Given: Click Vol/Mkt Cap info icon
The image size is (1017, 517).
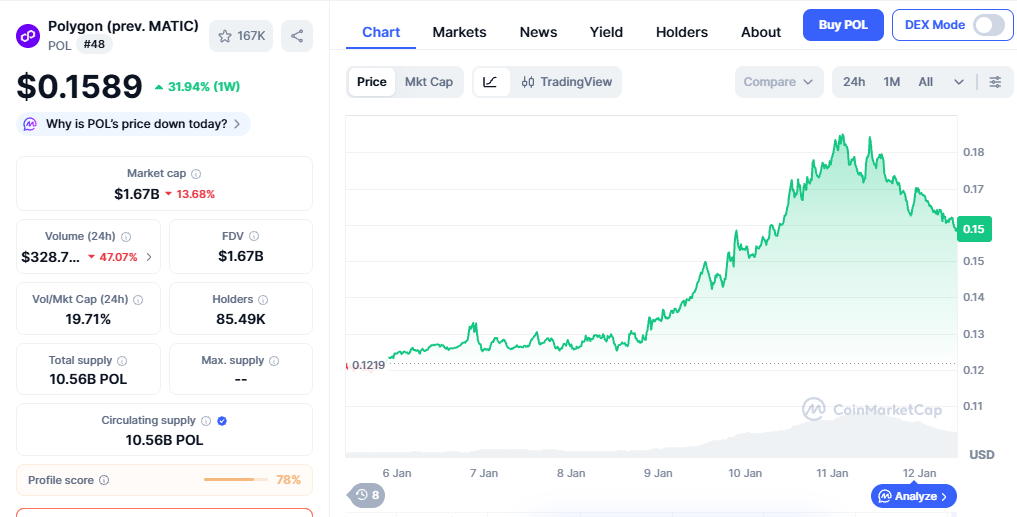Looking at the screenshot, I should (138, 300).
